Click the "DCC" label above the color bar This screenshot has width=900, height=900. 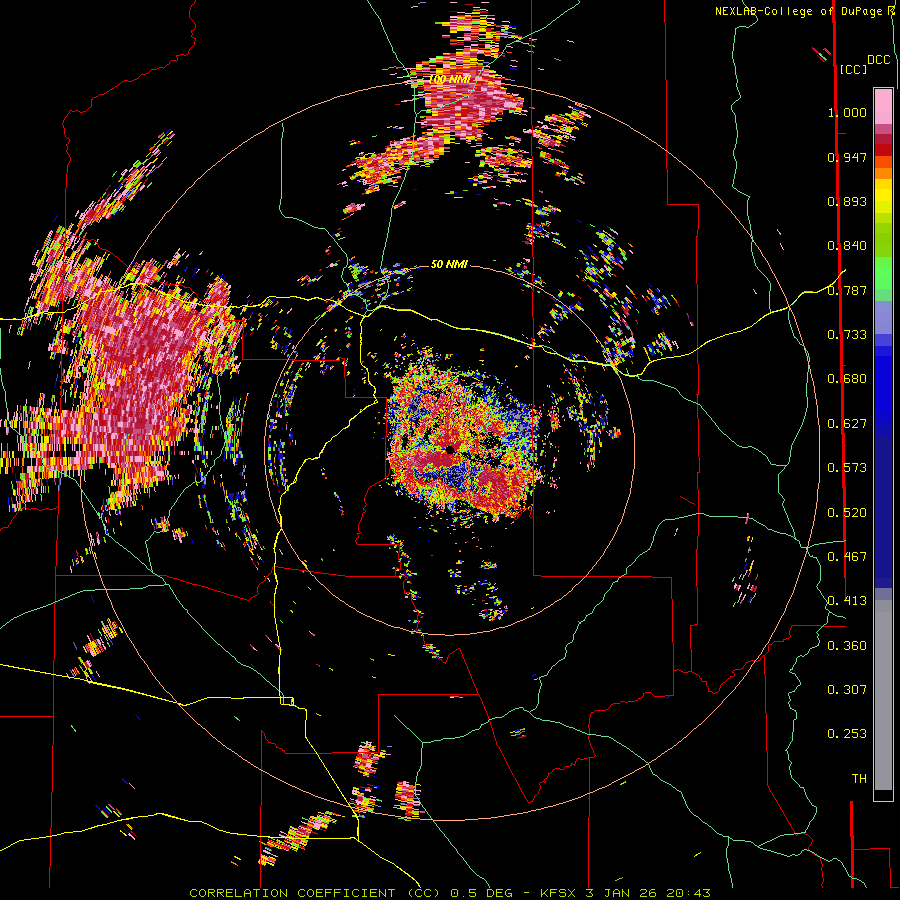pos(878,60)
